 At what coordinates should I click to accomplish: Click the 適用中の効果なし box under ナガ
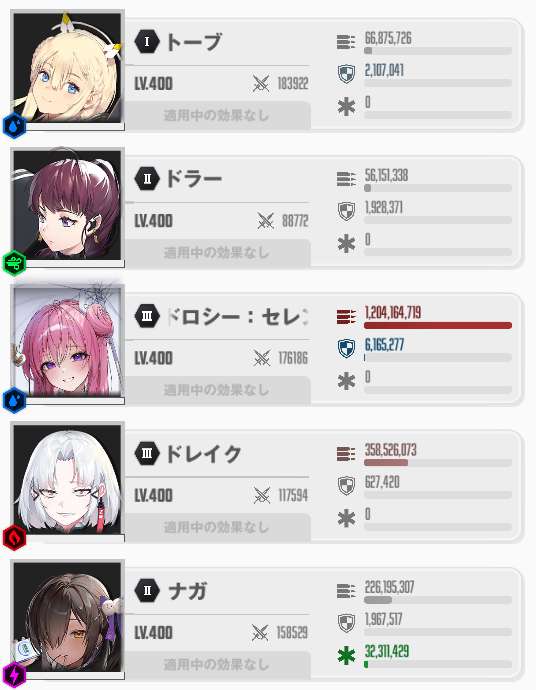[x=217, y=664]
